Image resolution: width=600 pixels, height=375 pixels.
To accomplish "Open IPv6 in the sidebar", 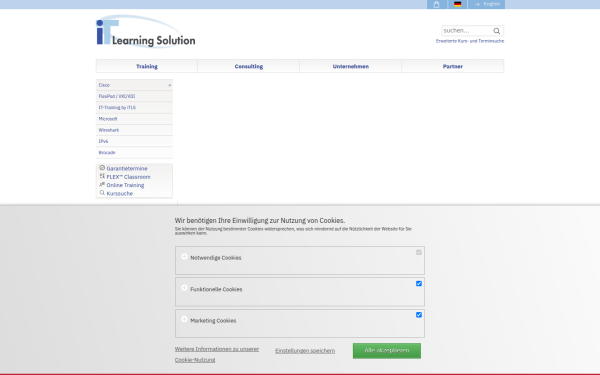I will [x=134, y=141].
